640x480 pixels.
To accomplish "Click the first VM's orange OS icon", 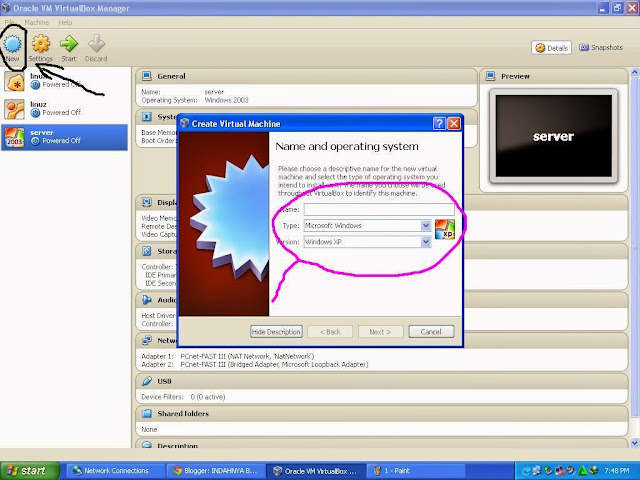I will coord(15,81).
